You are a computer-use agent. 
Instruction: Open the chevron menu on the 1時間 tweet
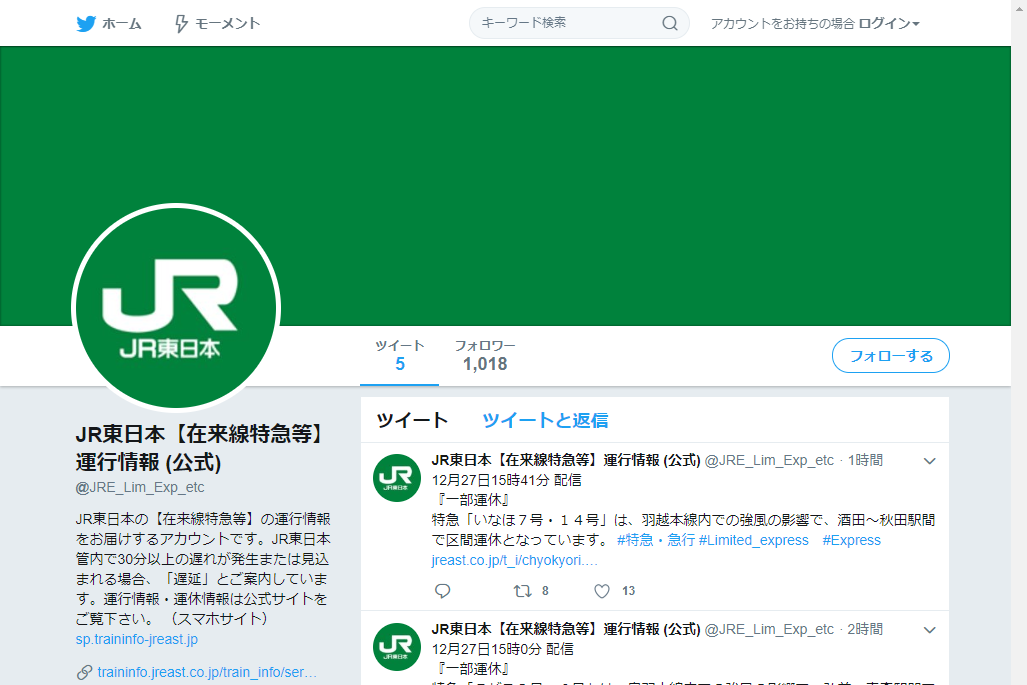point(929,461)
